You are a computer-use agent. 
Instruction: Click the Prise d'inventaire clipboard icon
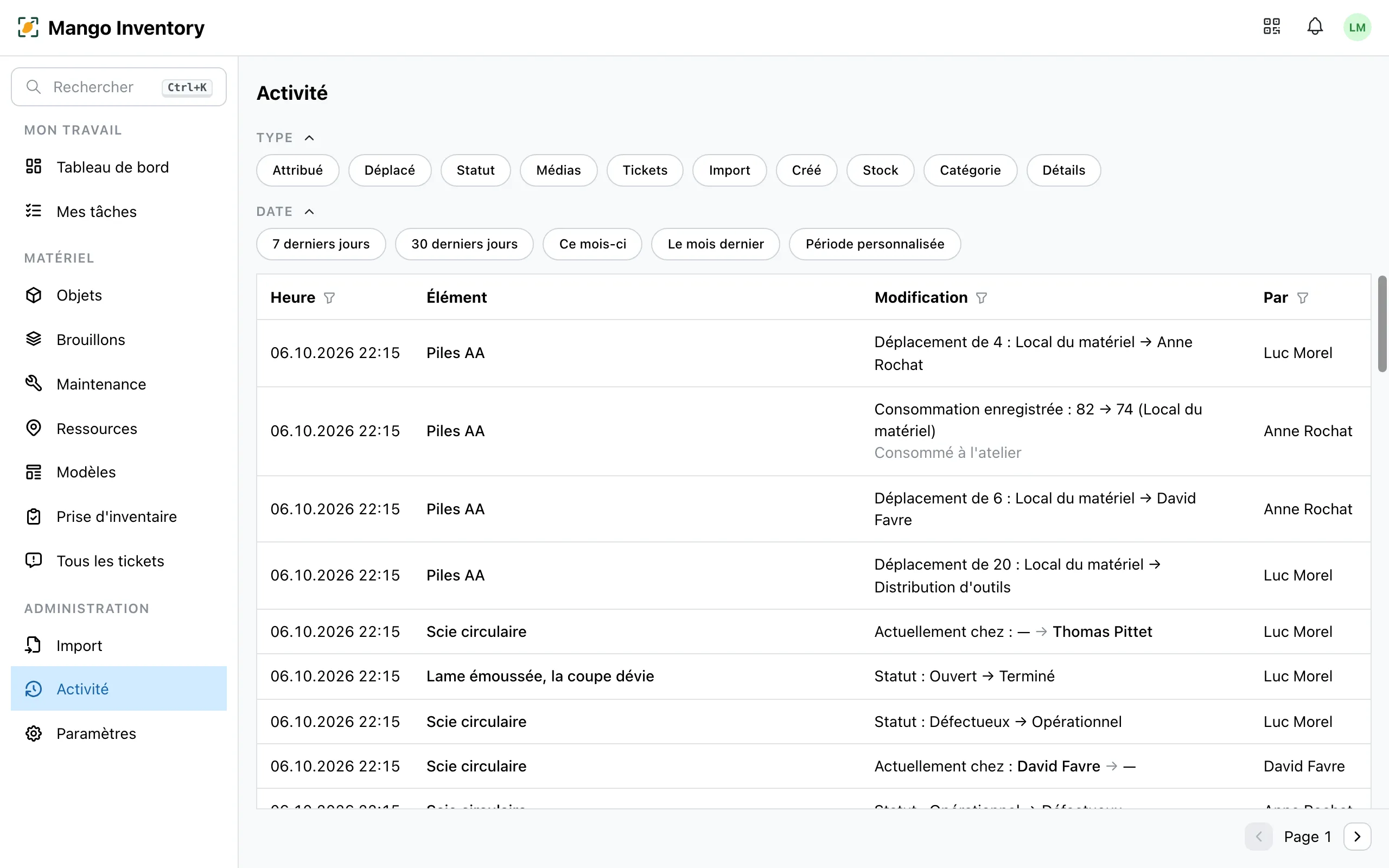pos(34,516)
